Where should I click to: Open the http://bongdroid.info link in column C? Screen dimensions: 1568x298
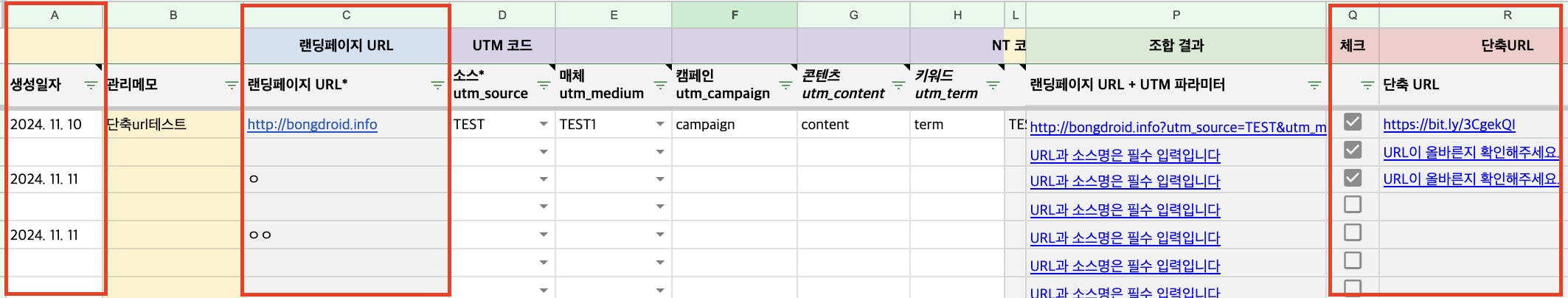[x=312, y=125]
